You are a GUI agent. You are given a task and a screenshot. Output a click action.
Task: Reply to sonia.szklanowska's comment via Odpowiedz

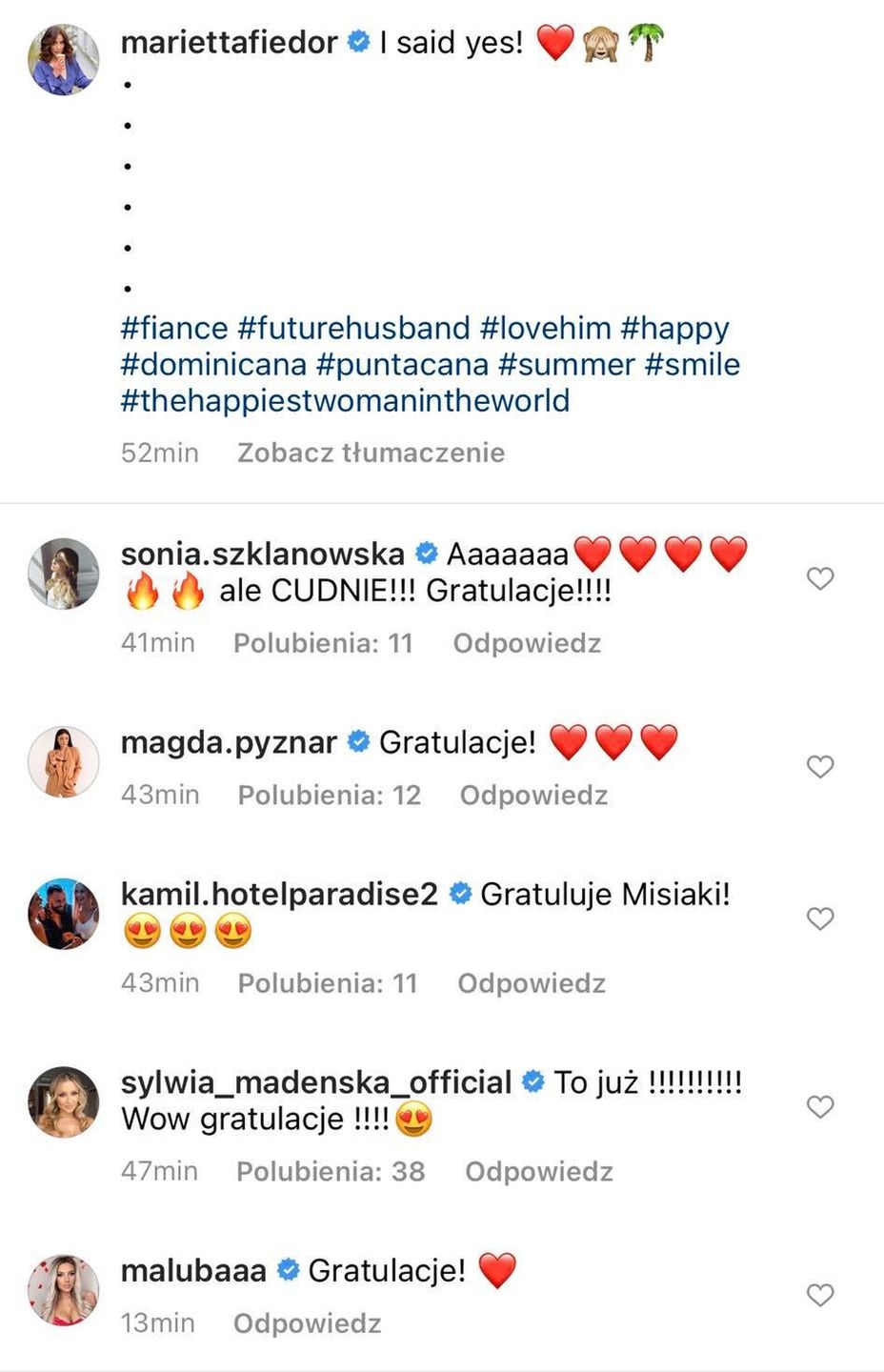coord(527,643)
